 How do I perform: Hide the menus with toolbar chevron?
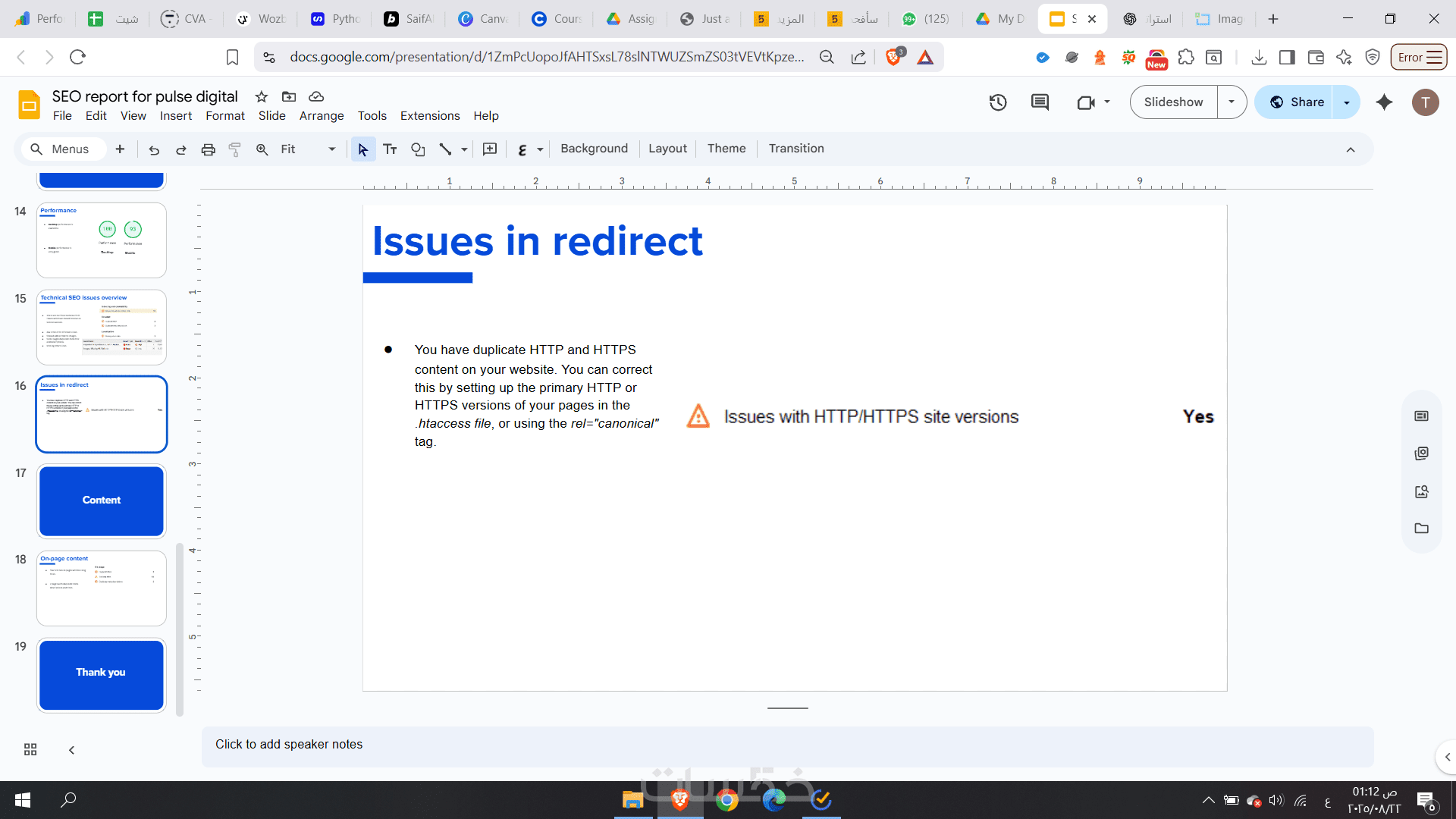1351,149
